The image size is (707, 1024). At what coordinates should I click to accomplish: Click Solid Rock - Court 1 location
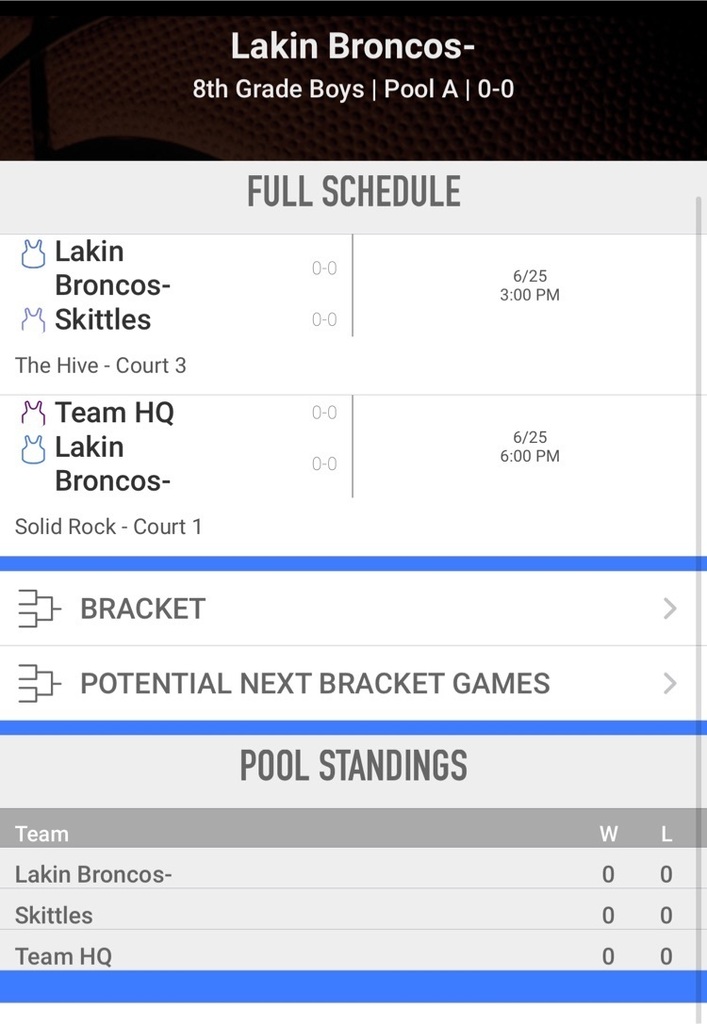pos(108,526)
